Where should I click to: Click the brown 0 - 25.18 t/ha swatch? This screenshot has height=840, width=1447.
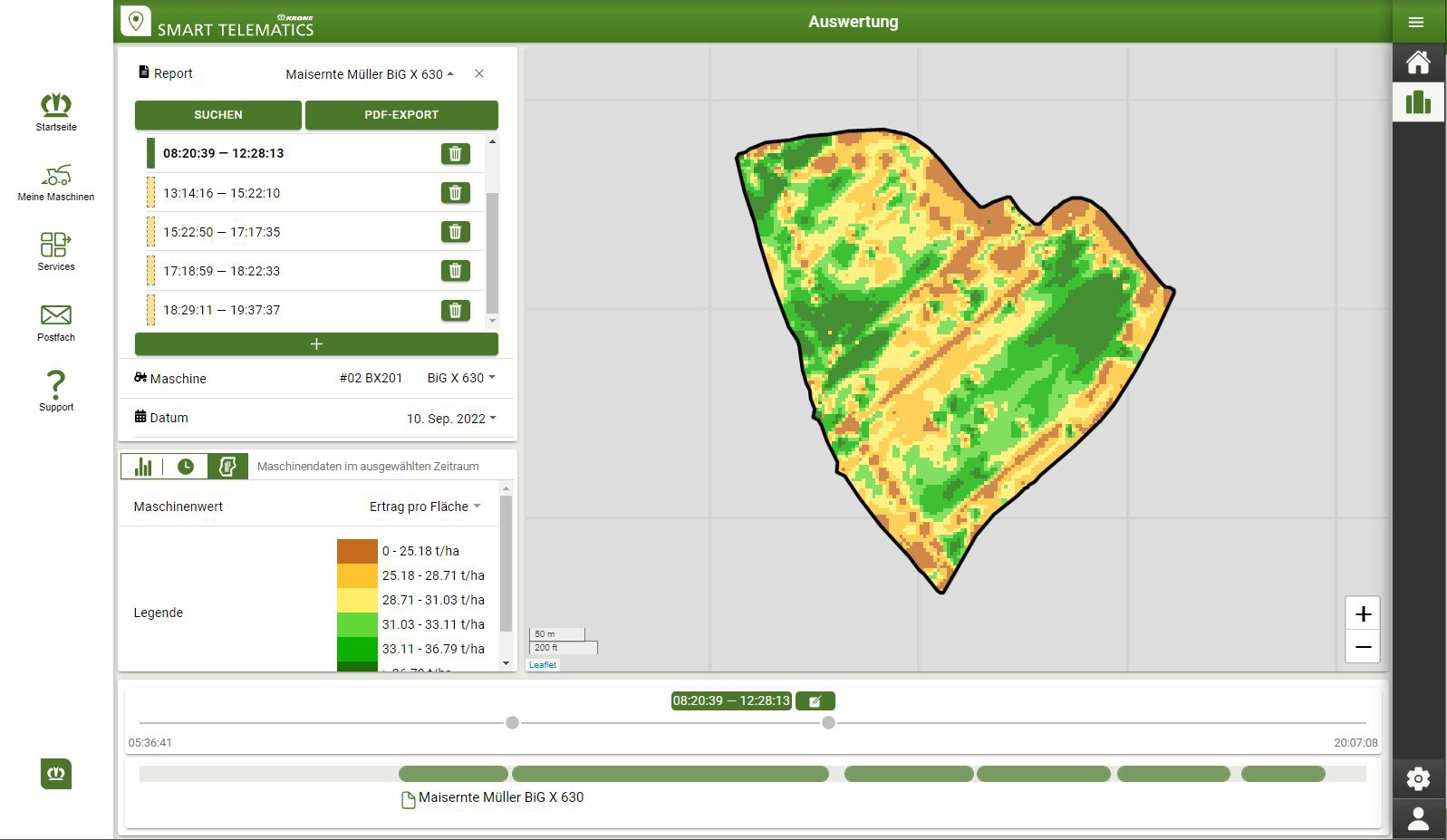pyautogui.click(x=357, y=551)
